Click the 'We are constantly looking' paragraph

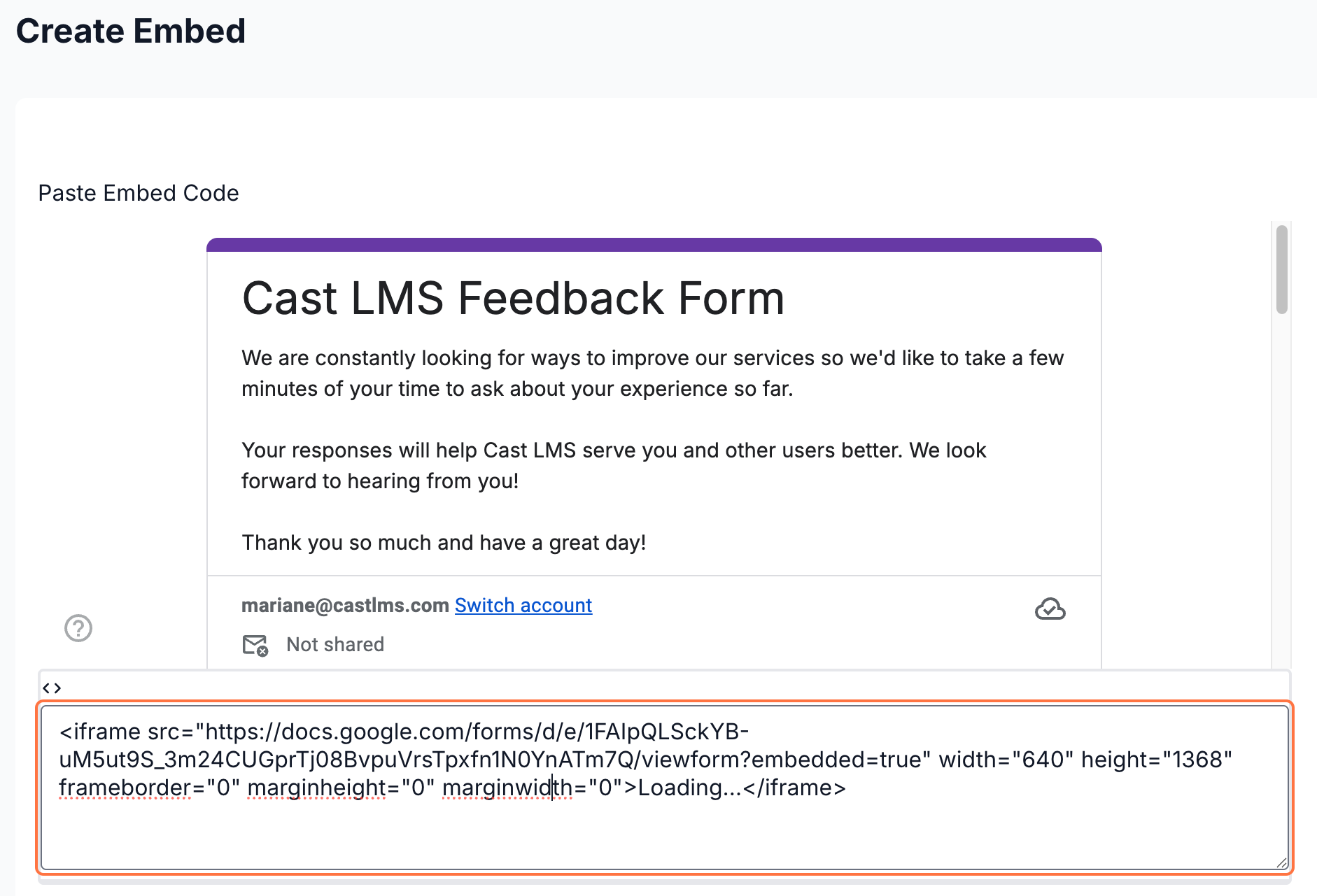tap(652, 374)
